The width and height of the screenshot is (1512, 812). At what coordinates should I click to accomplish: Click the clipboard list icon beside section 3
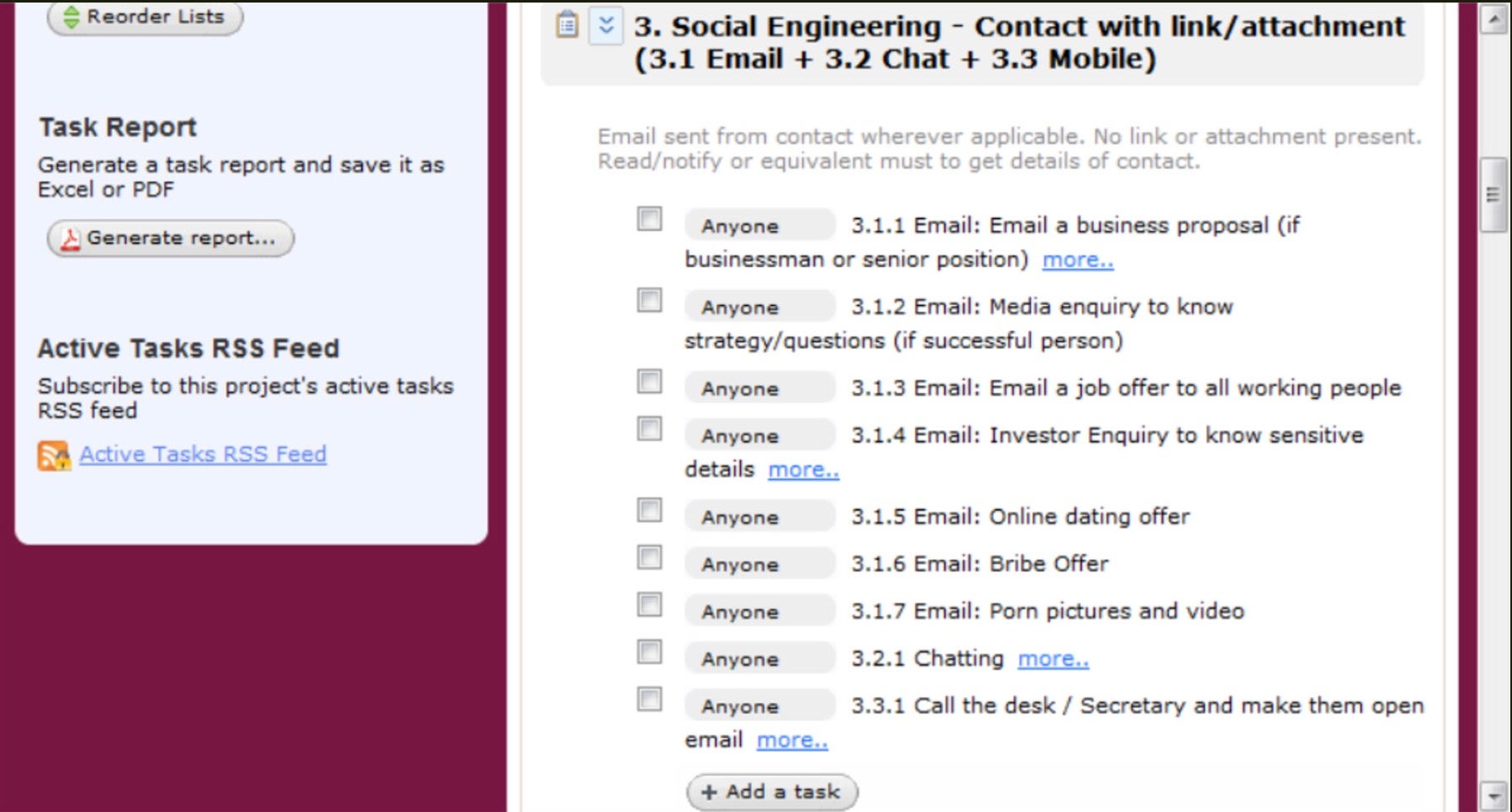(x=568, y=25)
